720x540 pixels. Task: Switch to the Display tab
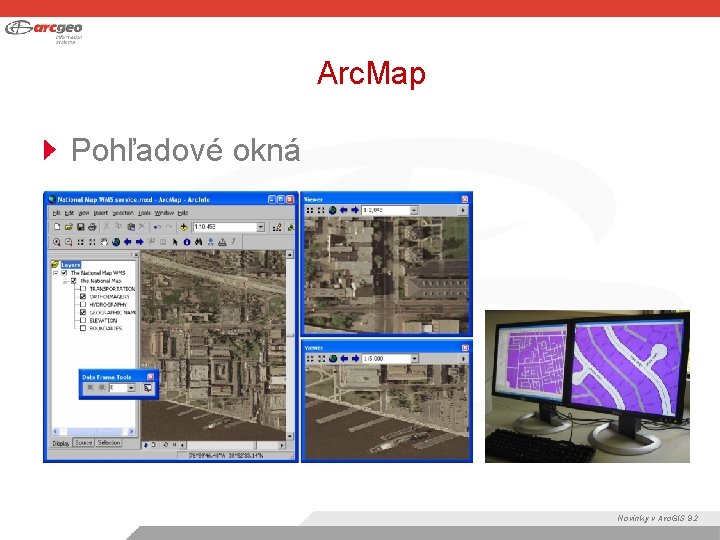[61, 443]
